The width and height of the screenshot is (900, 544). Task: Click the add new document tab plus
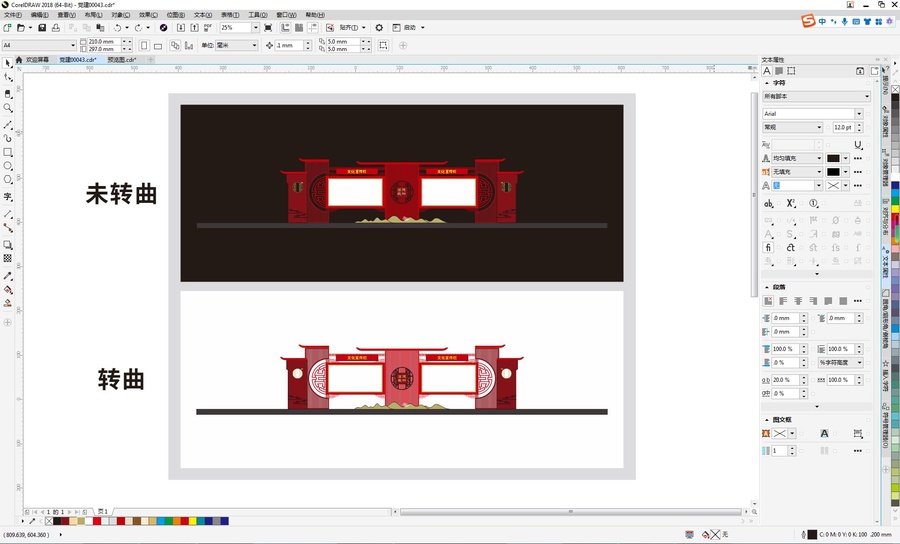pyautogui.click(x=151, y=60)
